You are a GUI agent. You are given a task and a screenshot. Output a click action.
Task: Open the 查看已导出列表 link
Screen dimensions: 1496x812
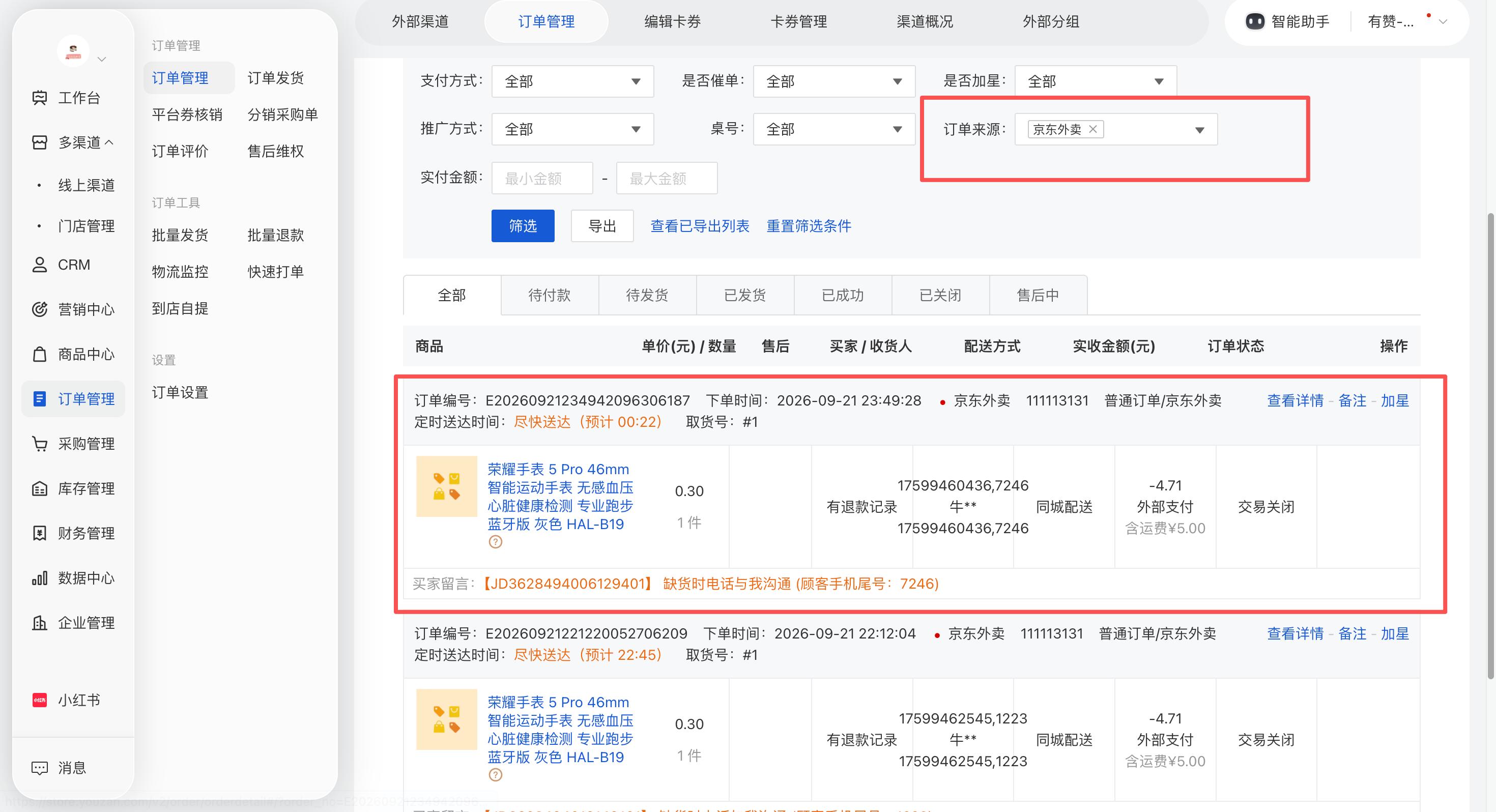(x=700, y=226)
